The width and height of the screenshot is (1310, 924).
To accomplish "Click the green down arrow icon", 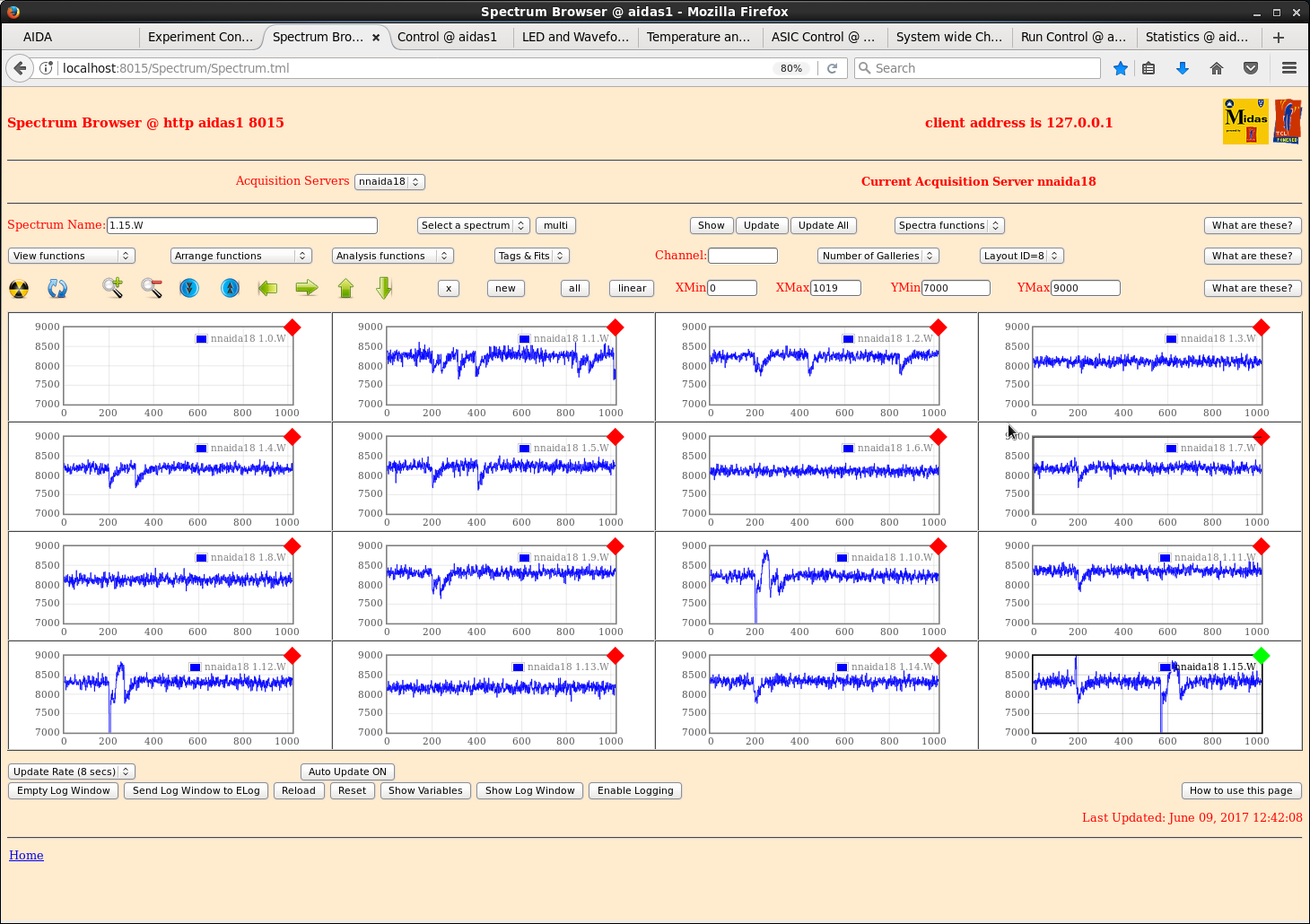I will tap(384, 288).
